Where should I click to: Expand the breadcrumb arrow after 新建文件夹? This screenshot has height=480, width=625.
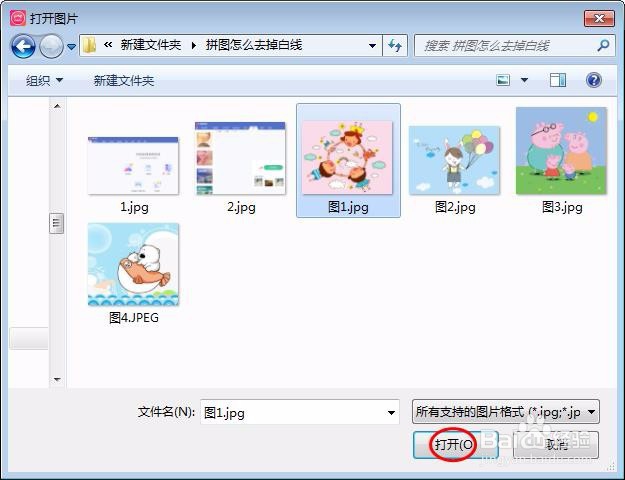pos(194,45)
